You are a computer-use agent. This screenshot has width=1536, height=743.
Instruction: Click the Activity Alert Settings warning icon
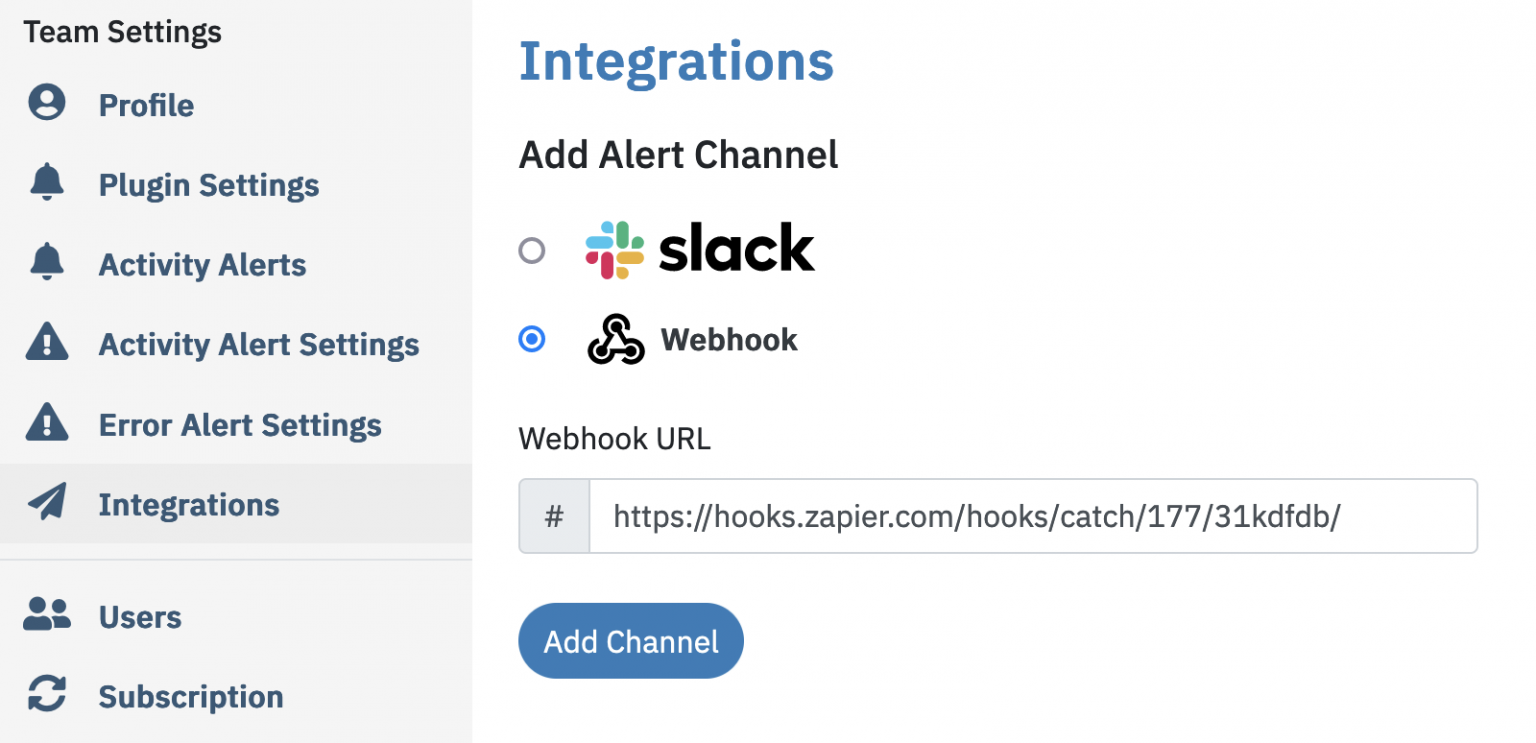coord(46,344)
